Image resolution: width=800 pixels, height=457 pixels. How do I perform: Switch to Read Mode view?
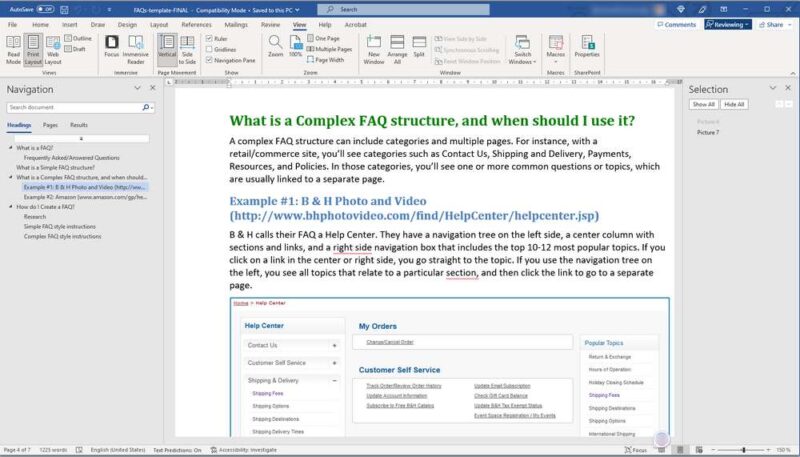[13, 50]
